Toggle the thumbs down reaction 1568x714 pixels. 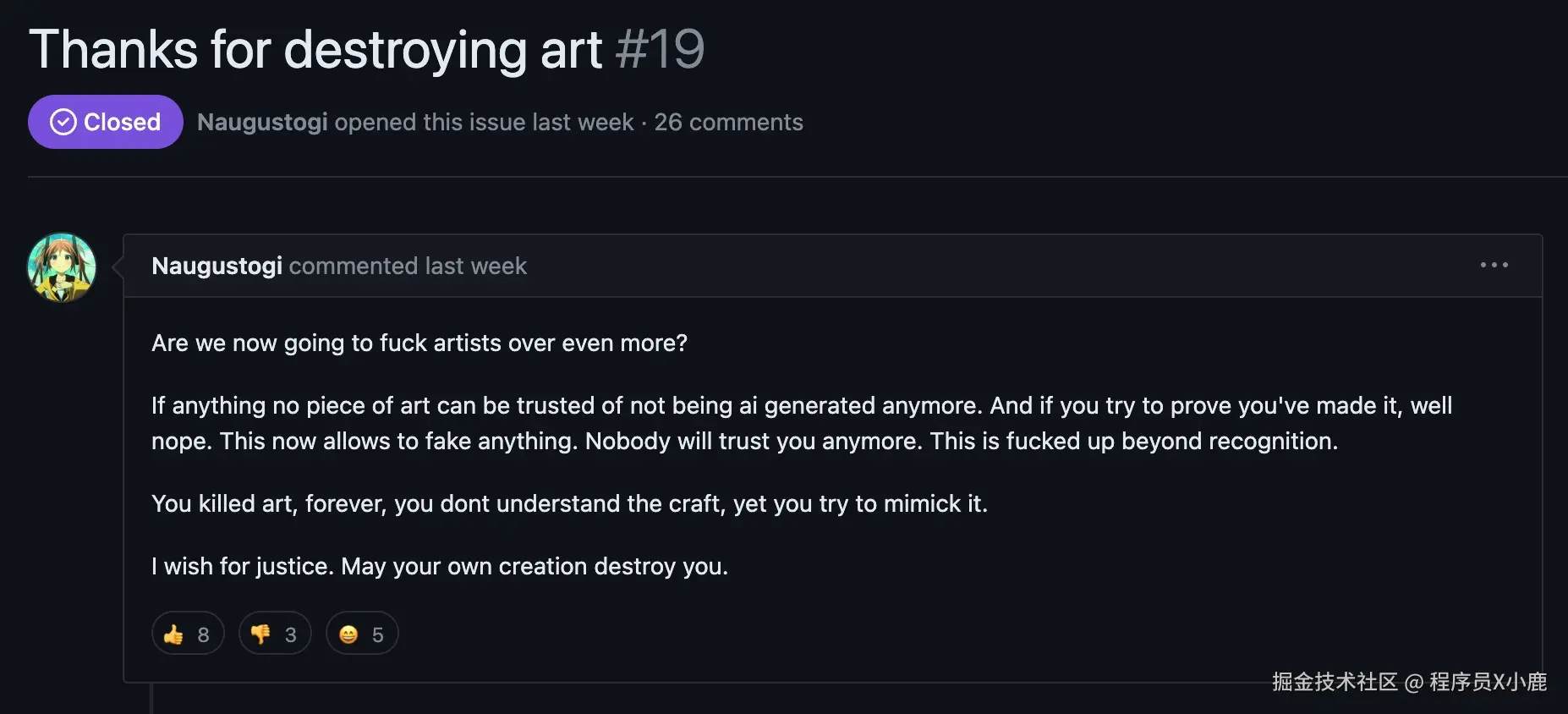pos(275,634)
